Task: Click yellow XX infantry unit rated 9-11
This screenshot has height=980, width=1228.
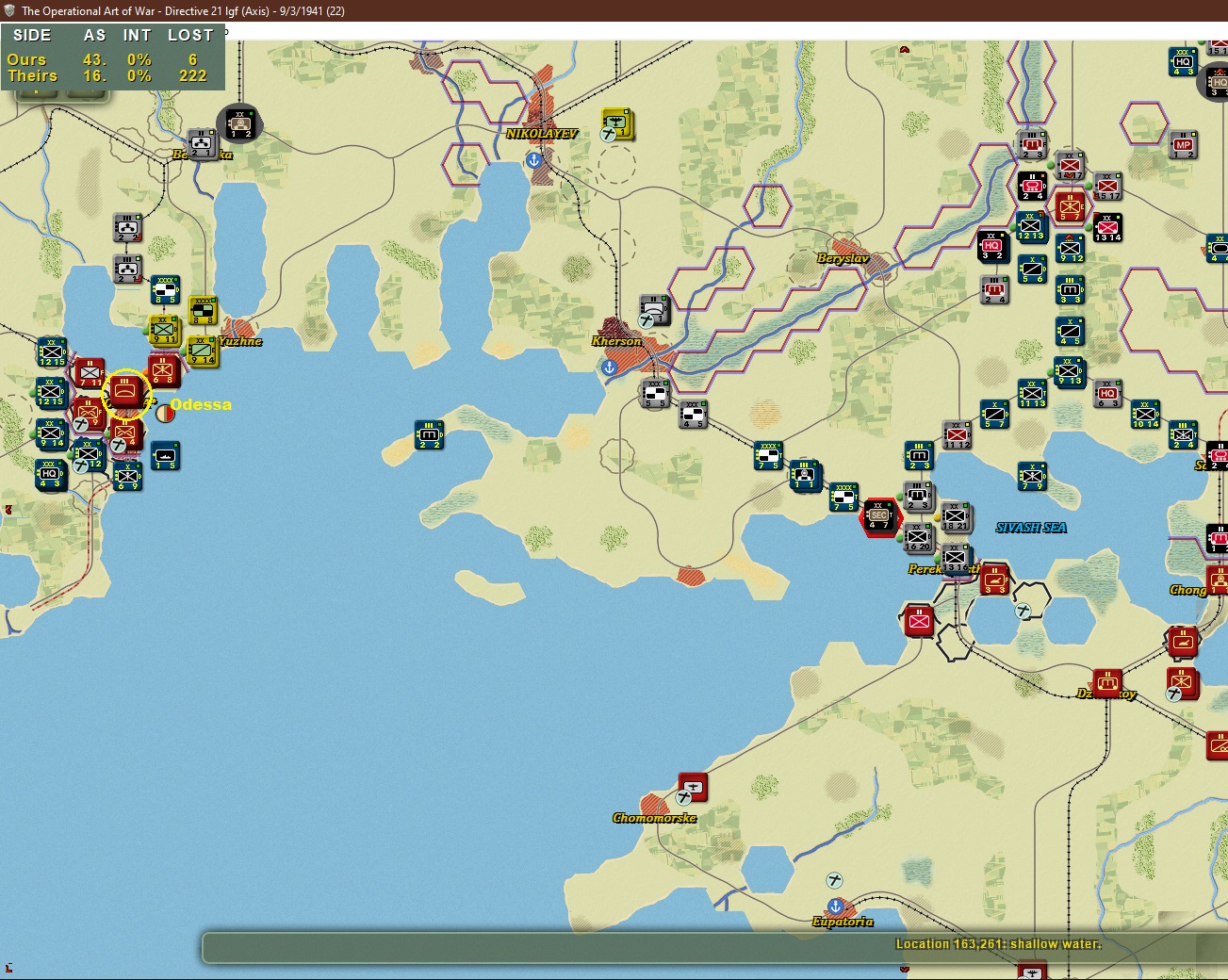Action: [x=164, y=330]
